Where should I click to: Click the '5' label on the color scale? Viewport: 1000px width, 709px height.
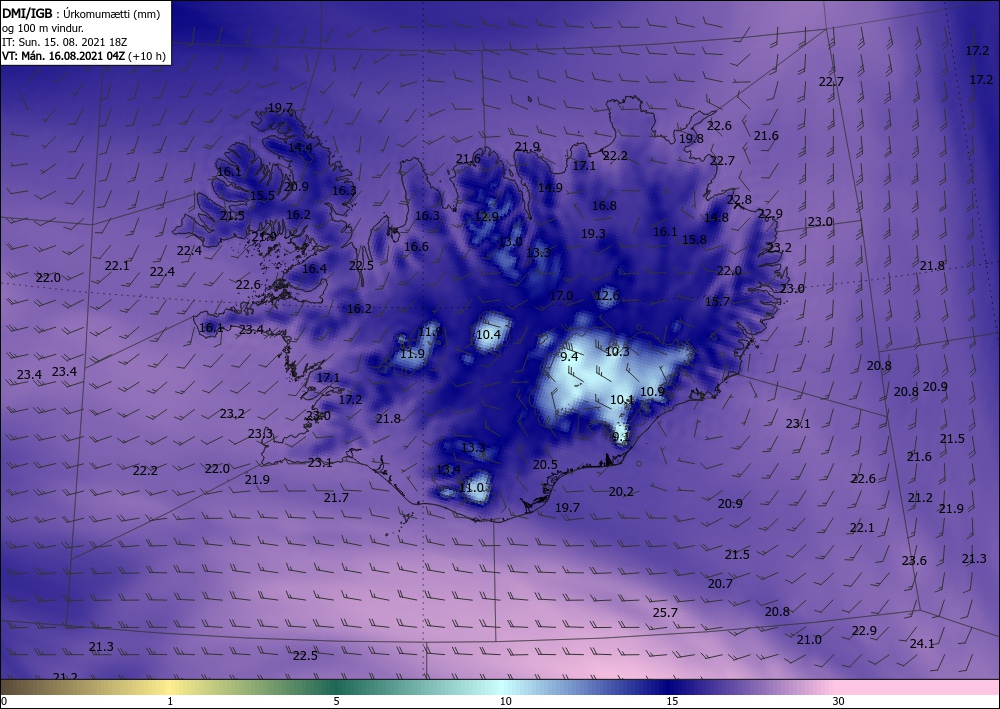[336, 702]
